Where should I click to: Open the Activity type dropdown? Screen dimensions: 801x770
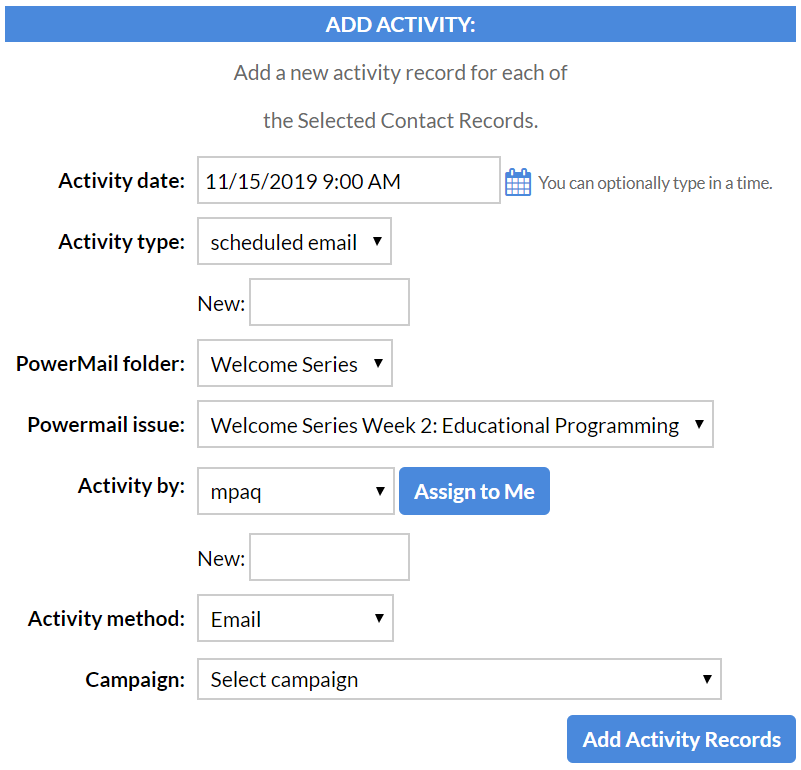[294, 241]
